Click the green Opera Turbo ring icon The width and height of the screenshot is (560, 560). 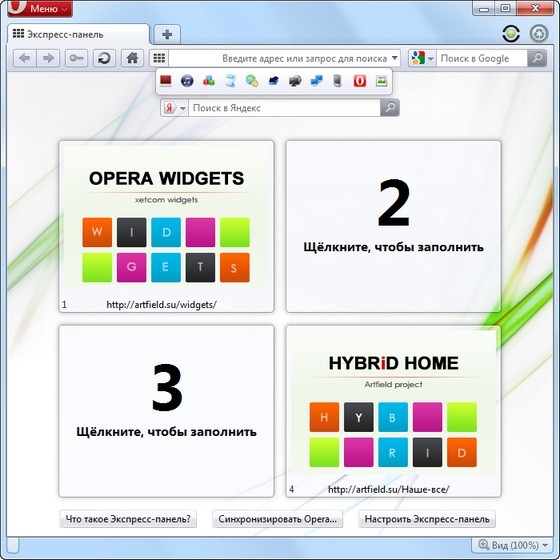coord(511,34)
